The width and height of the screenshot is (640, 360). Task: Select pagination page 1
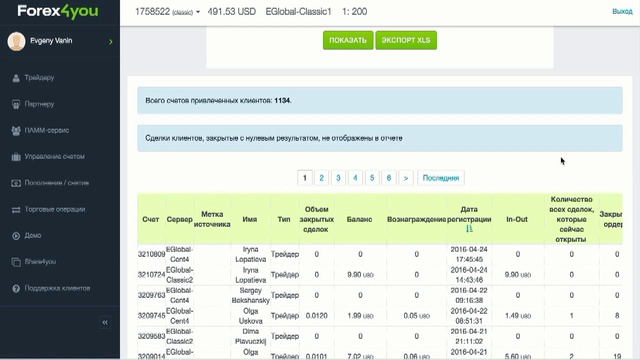[x=304, y=178]
